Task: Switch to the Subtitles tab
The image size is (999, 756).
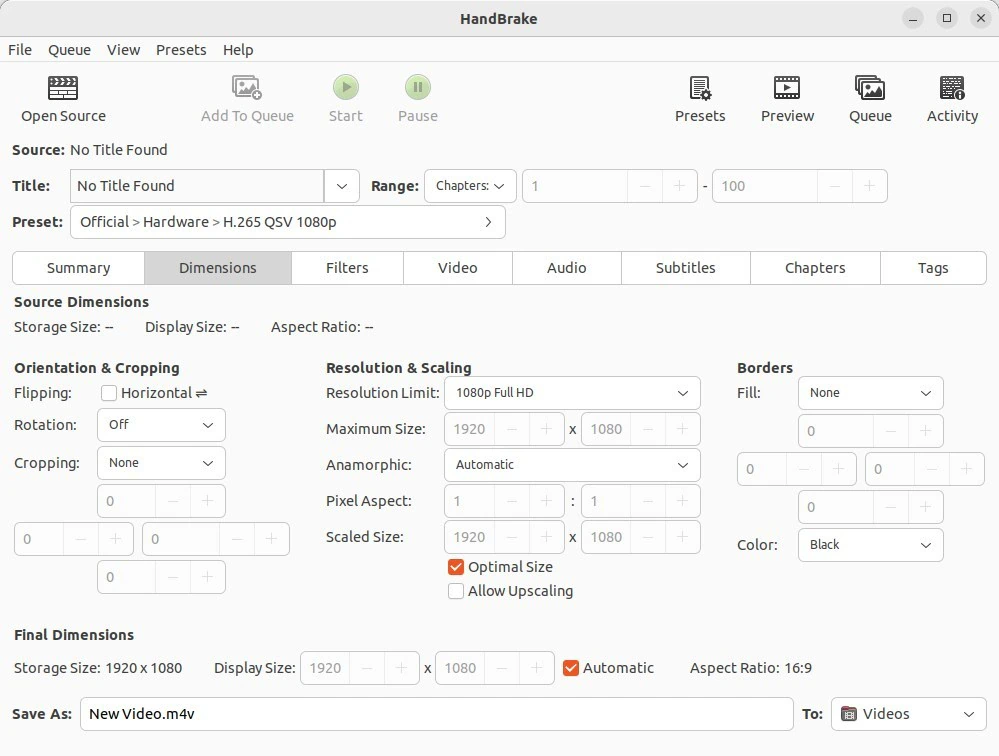Action: coord(686,267)
